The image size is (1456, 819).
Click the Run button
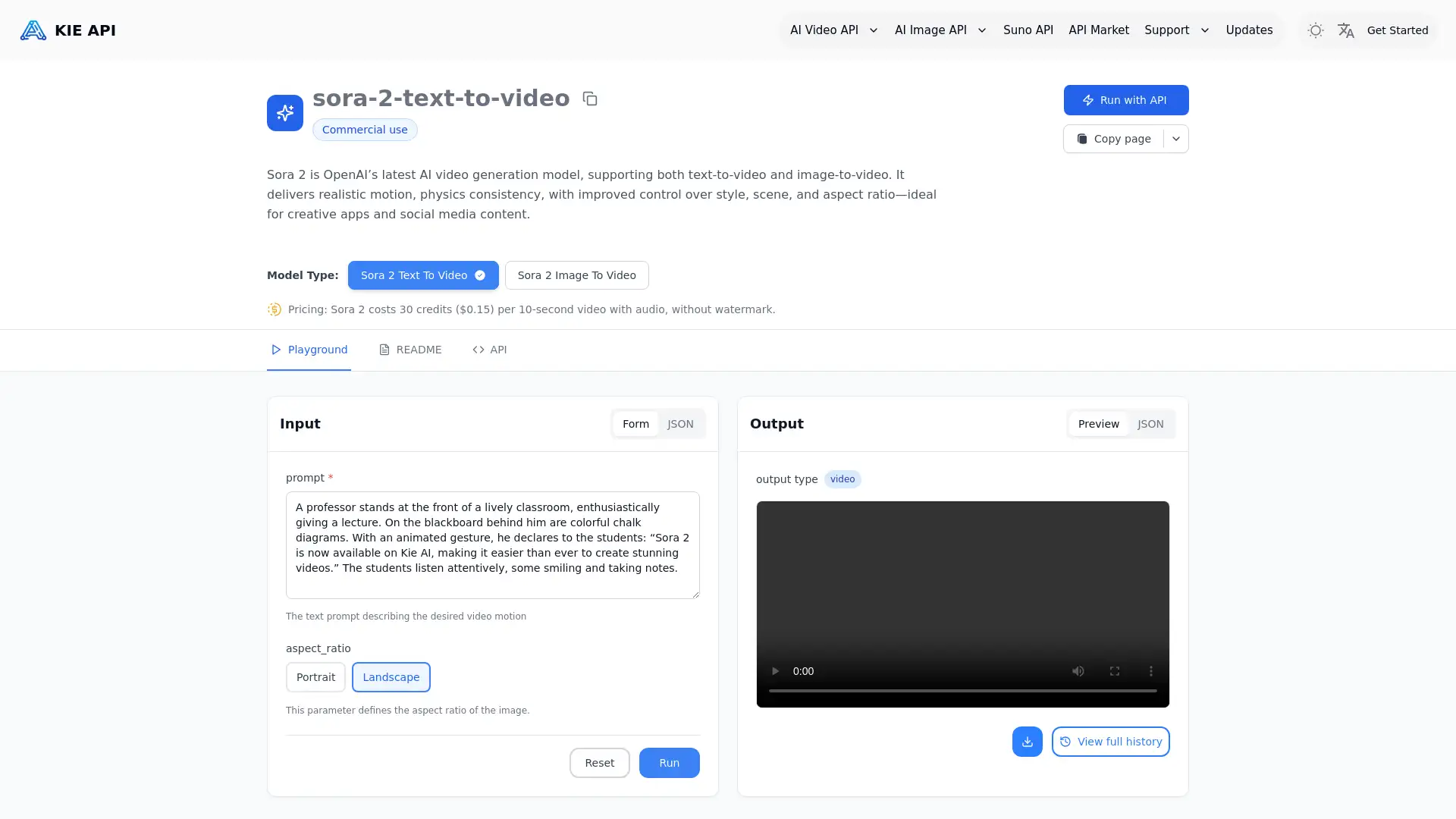669,763
